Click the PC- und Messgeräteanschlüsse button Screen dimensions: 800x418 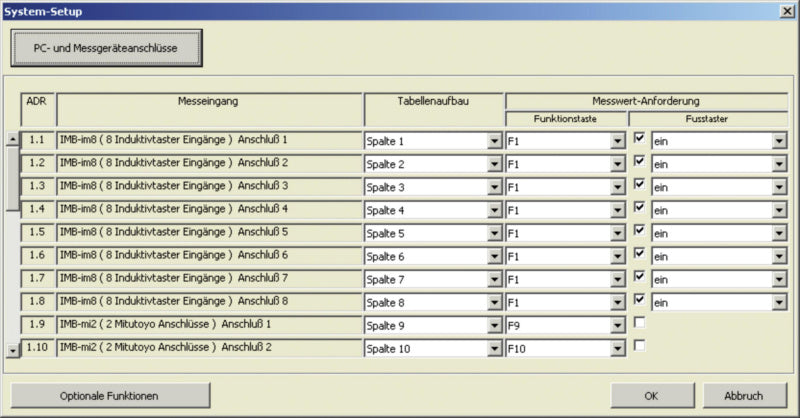pos(107,47)
